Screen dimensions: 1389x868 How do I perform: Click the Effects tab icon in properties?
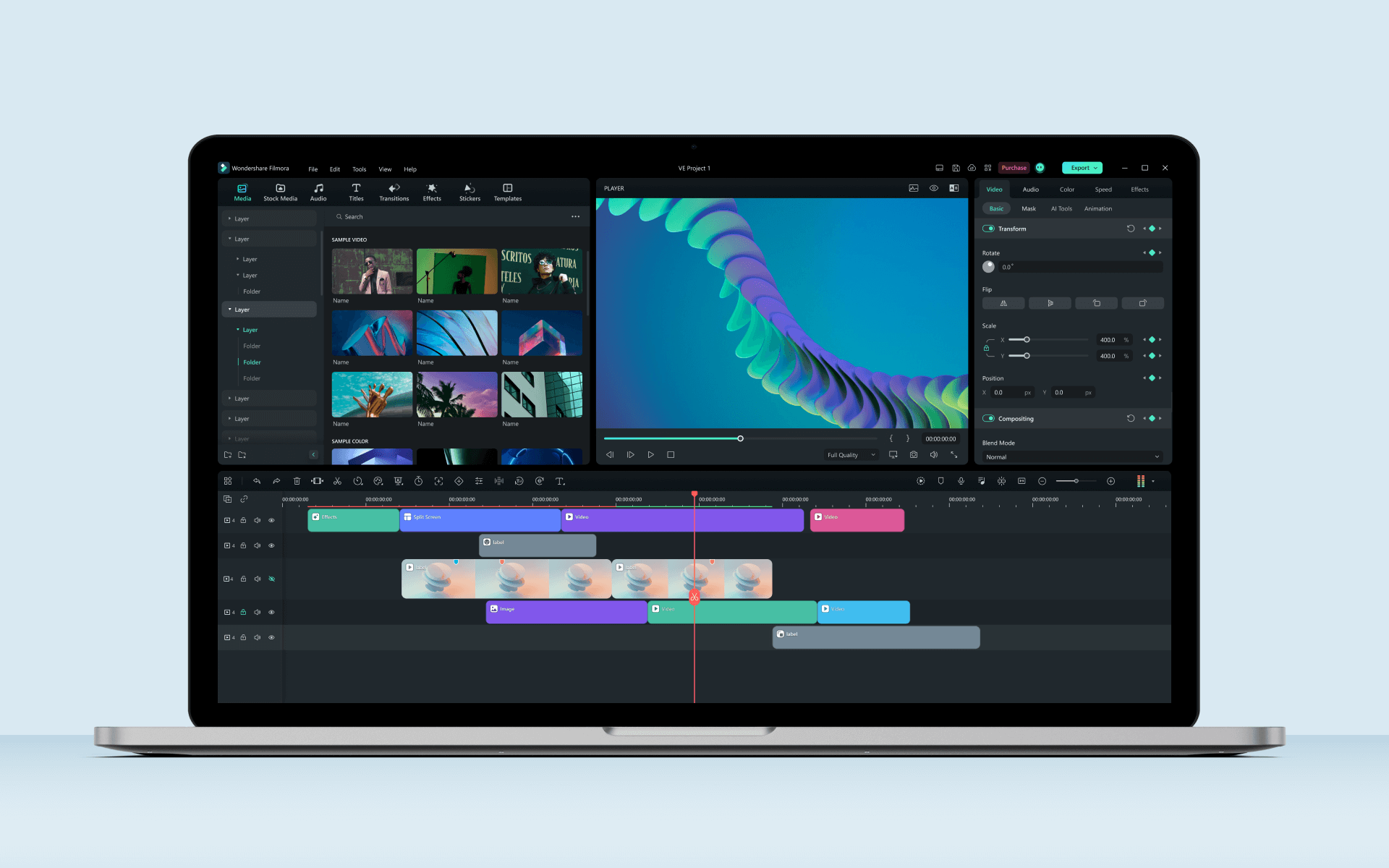tap(1140, 189)
